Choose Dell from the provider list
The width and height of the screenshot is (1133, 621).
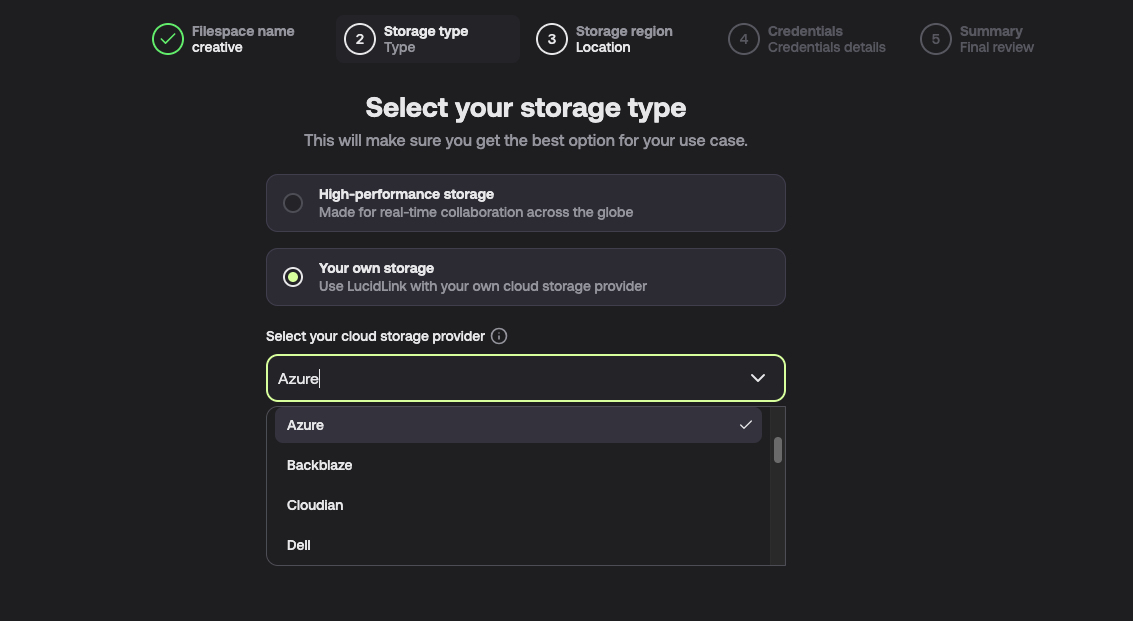pyautogui.click(x=518, y=545)
